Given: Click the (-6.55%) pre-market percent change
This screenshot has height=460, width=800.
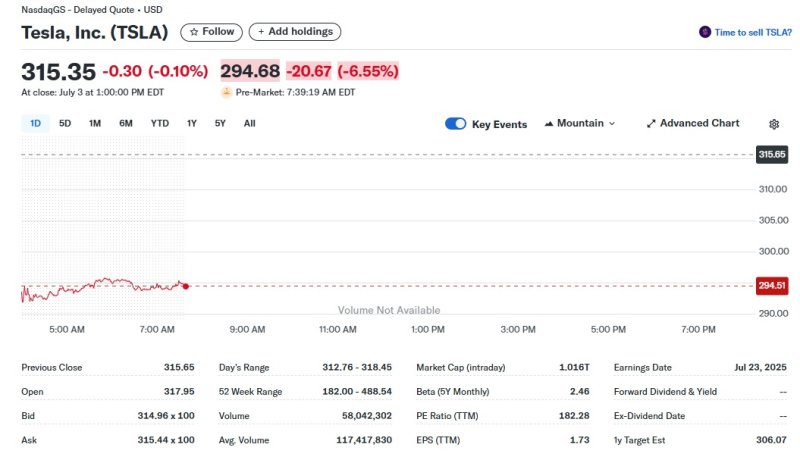Looking at the screenshot, I should click(x=368, y=71).
